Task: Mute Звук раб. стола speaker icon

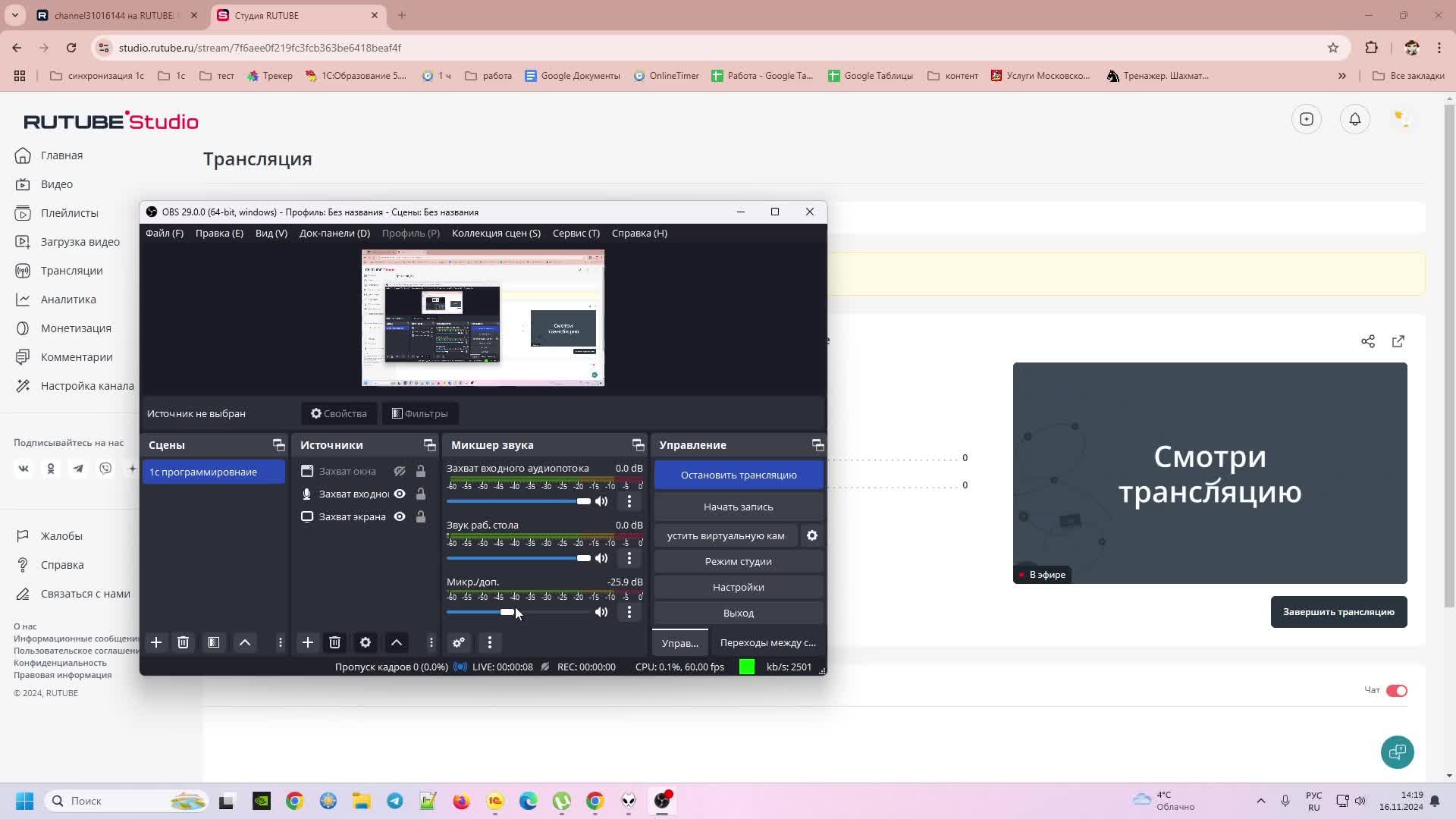Action: tap(601, 558)
